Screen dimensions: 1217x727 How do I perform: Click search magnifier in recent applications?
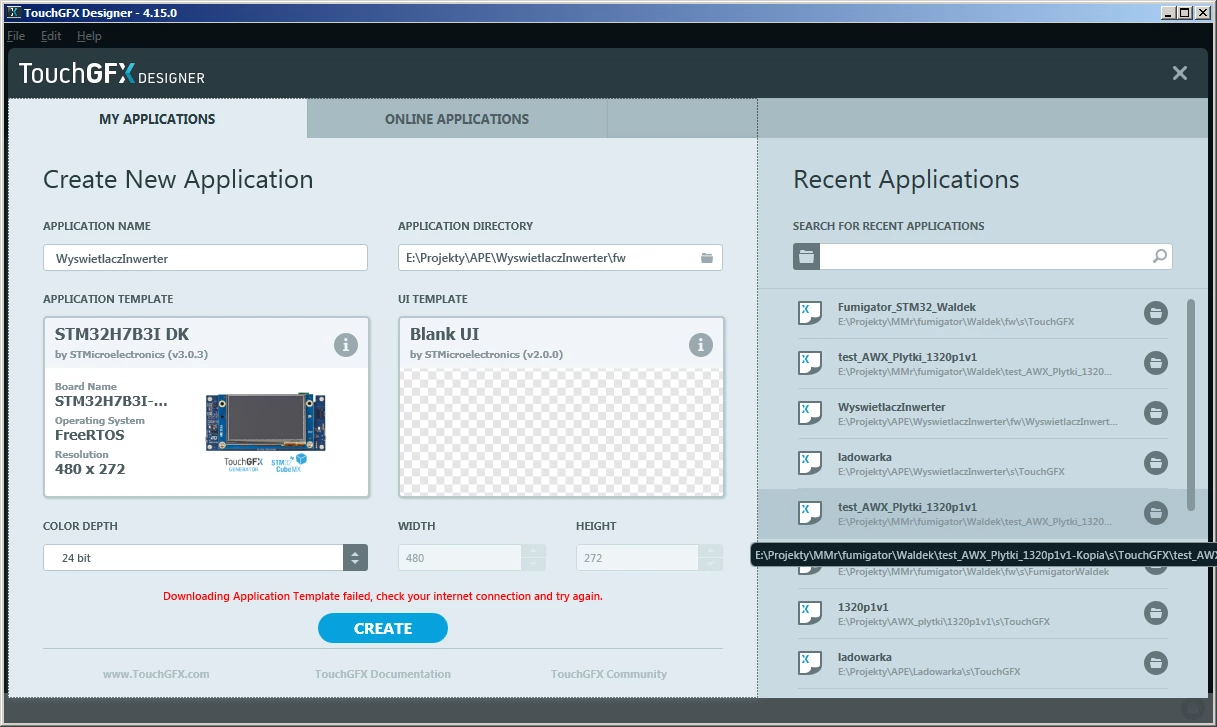pos(1160,257)
